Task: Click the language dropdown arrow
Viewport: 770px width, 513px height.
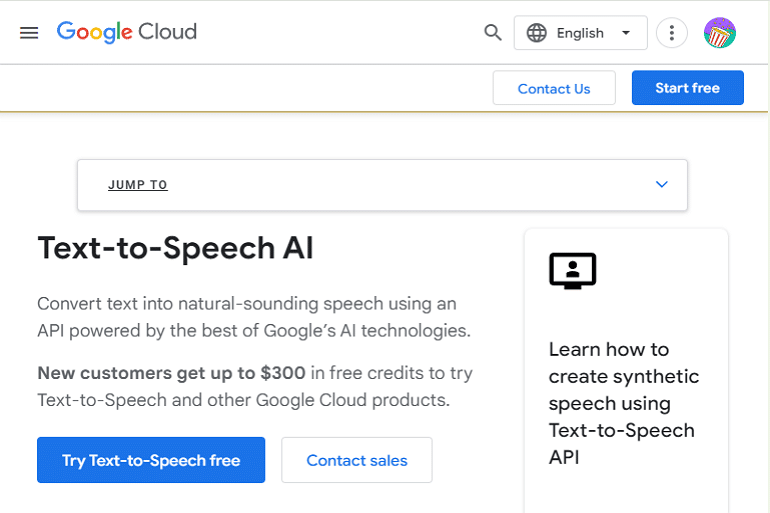Action: (x=626, y=33)
